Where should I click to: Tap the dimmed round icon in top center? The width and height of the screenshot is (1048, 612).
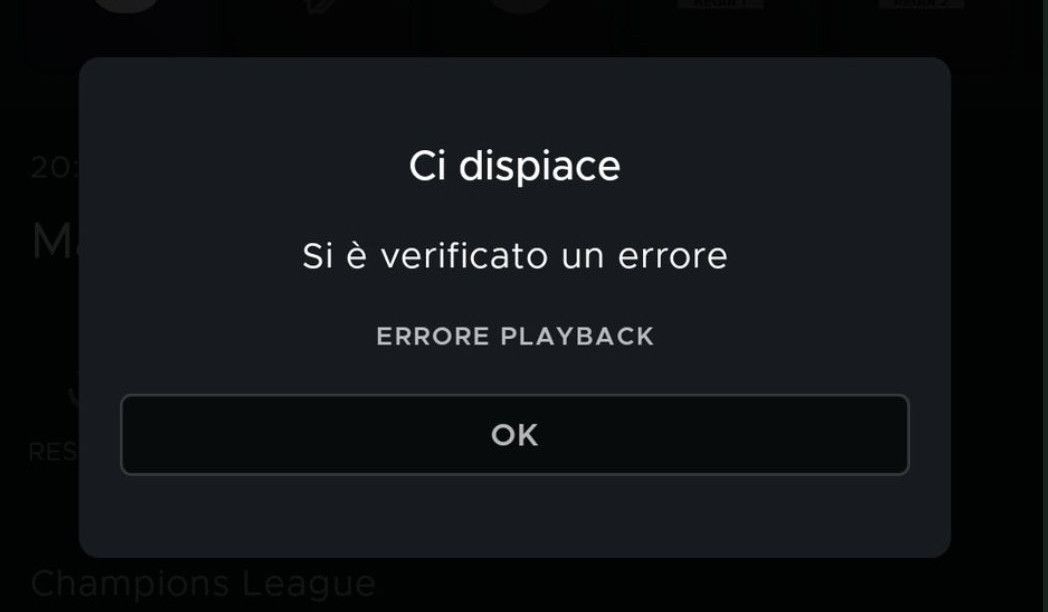(x=521, y=5)
